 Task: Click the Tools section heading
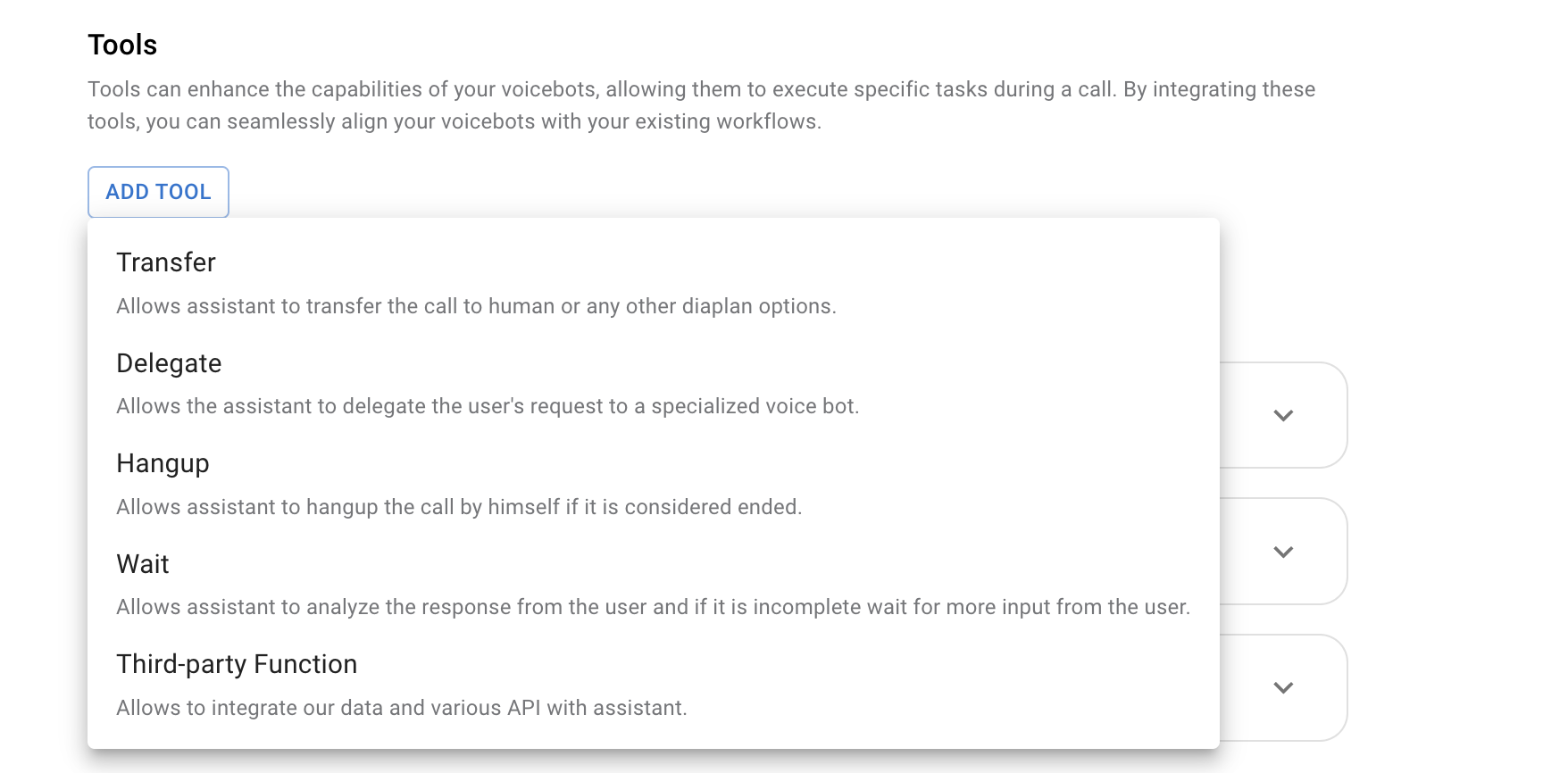121,44
